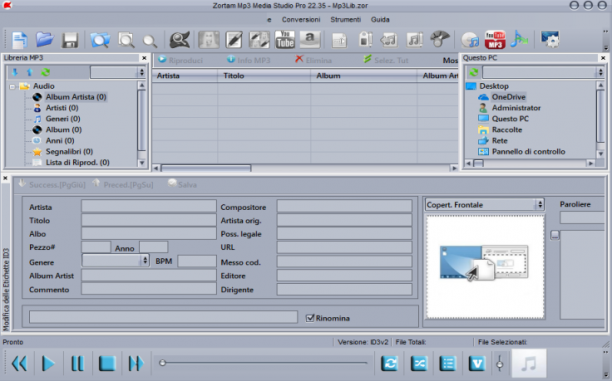Select Album Artista (0) in library tree
This screenshot has width=612, height=381.
(x=76, y=97)
